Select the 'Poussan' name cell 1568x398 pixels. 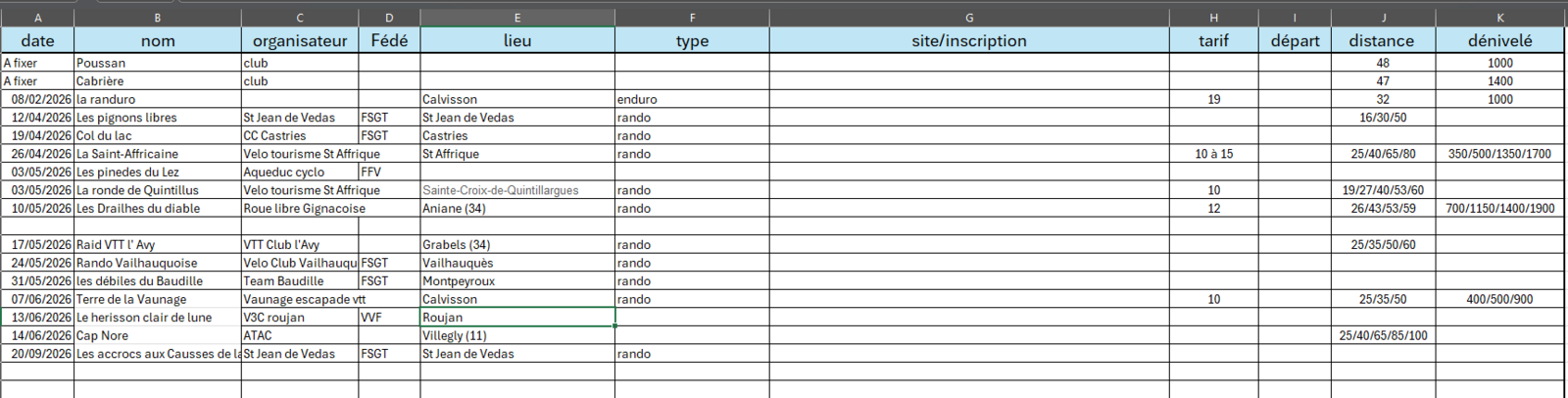[x=157, y=63]
